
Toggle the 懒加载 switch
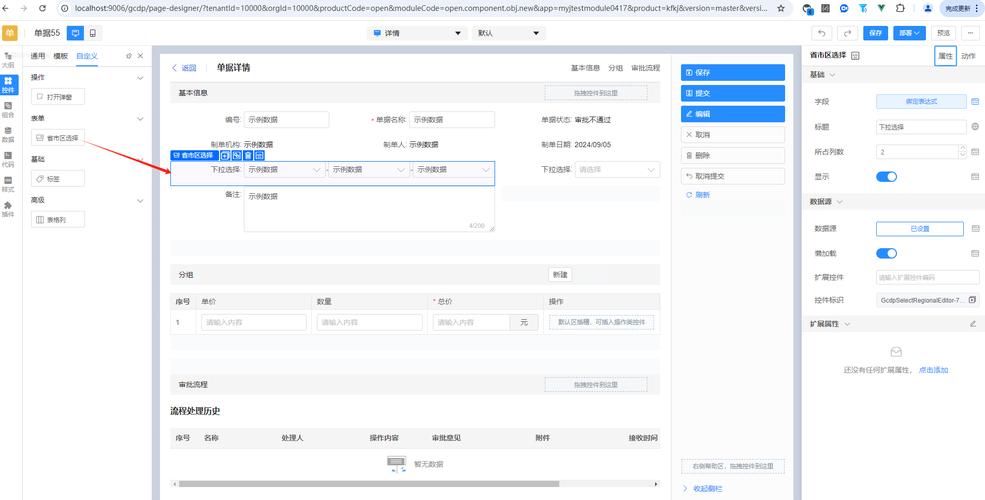pos(886,253)
